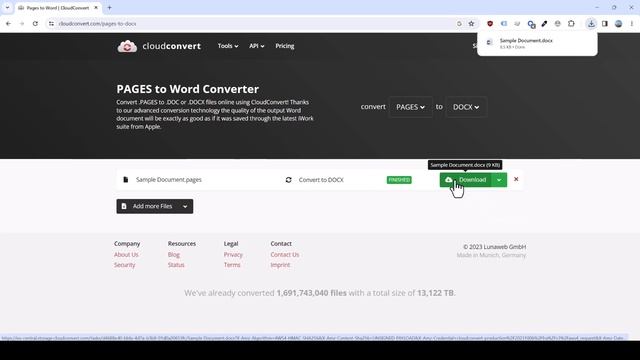Screen dimensions: 640x360
Task: Open the extensions puzzle-piece icon
Action: pos(571,24)
